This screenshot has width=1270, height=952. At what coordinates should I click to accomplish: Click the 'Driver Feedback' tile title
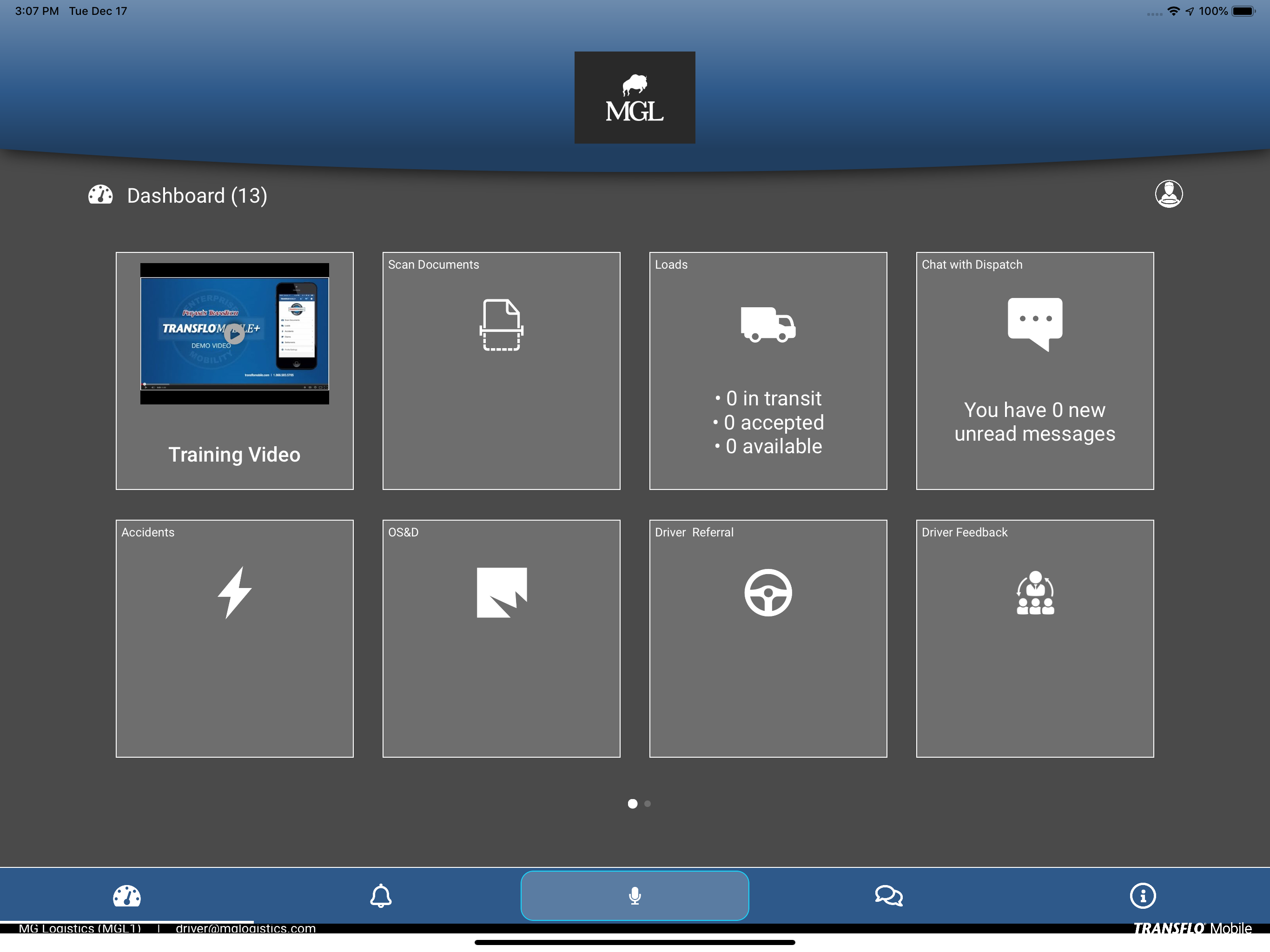(x=965, y=532)
